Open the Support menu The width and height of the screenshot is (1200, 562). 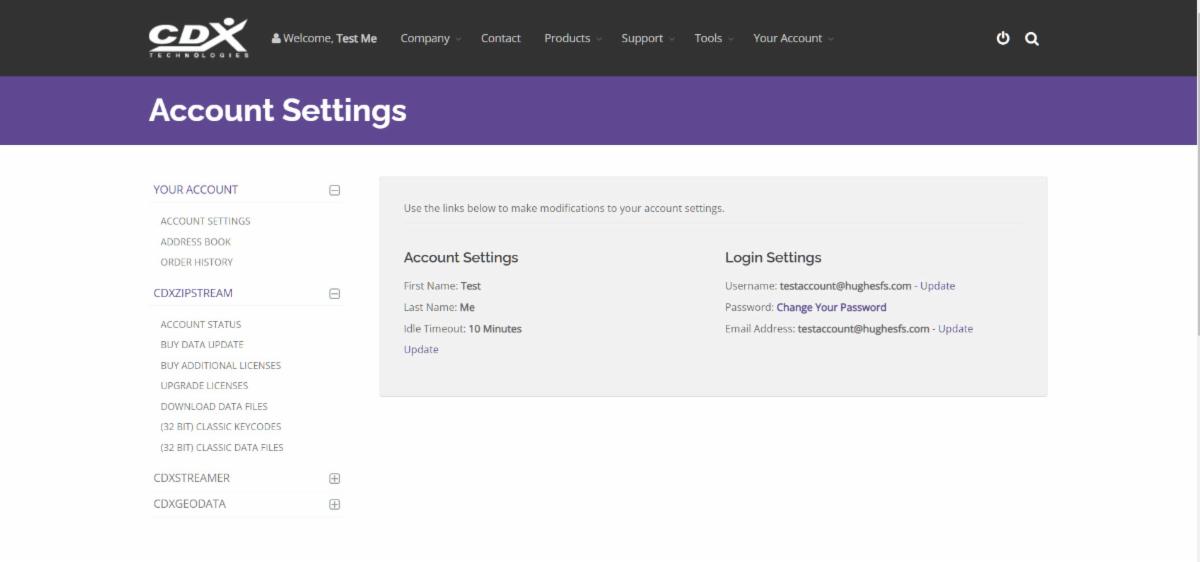[648, 38]
